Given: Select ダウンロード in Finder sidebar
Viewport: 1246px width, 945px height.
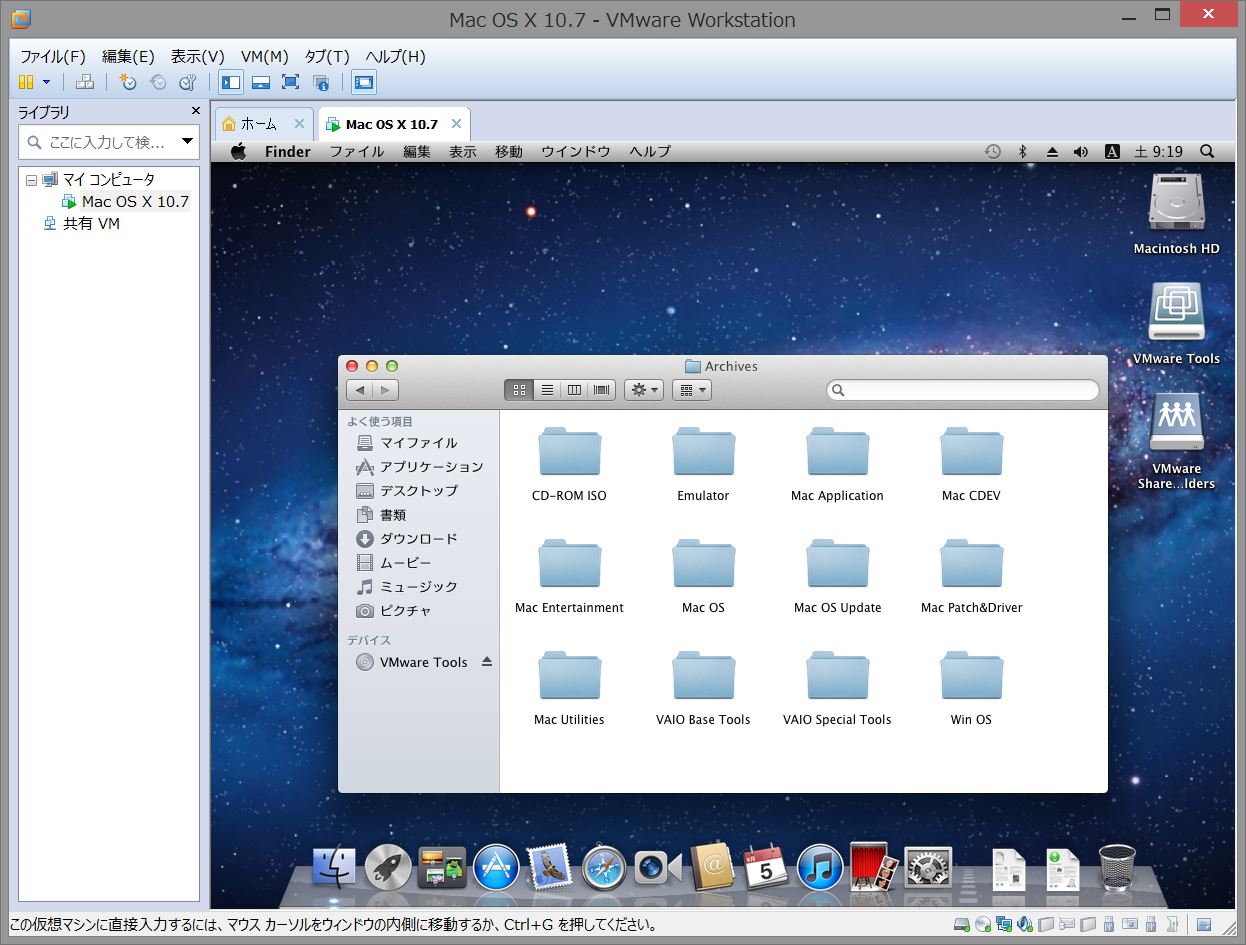Looking at the screenshot, I should tap(418, 539).
